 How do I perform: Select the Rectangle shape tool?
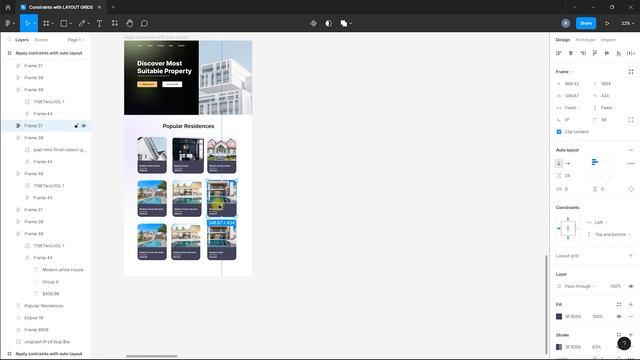click(64, 23)
